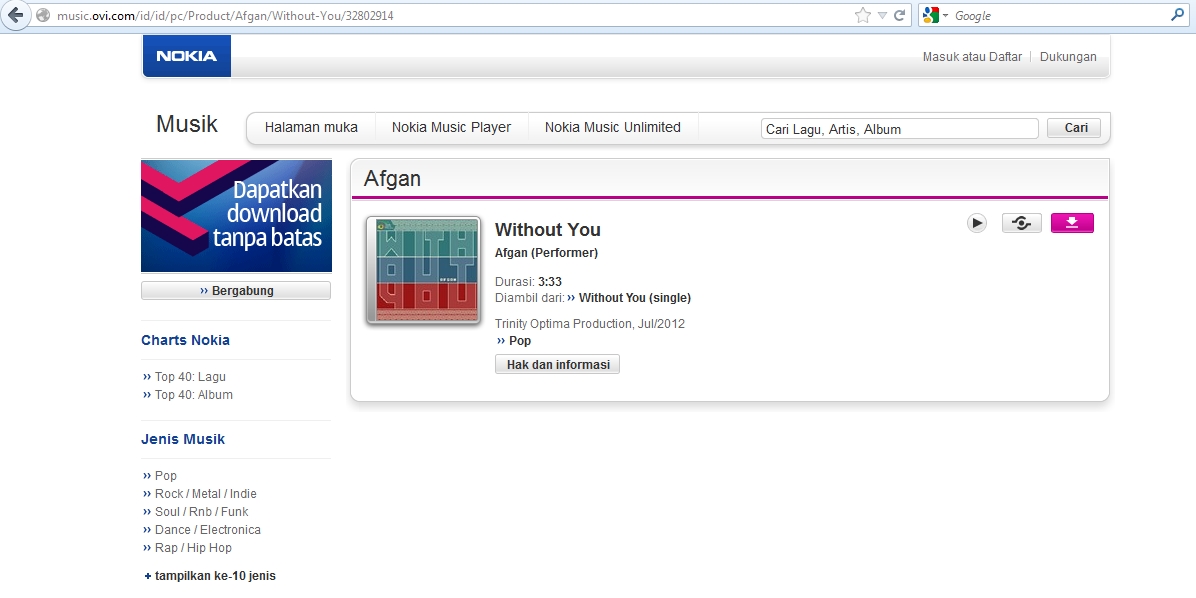This screenshot has height=598, width=1196.
Task: Click the browser search magnifier icon
Action: click(1178, 14)
